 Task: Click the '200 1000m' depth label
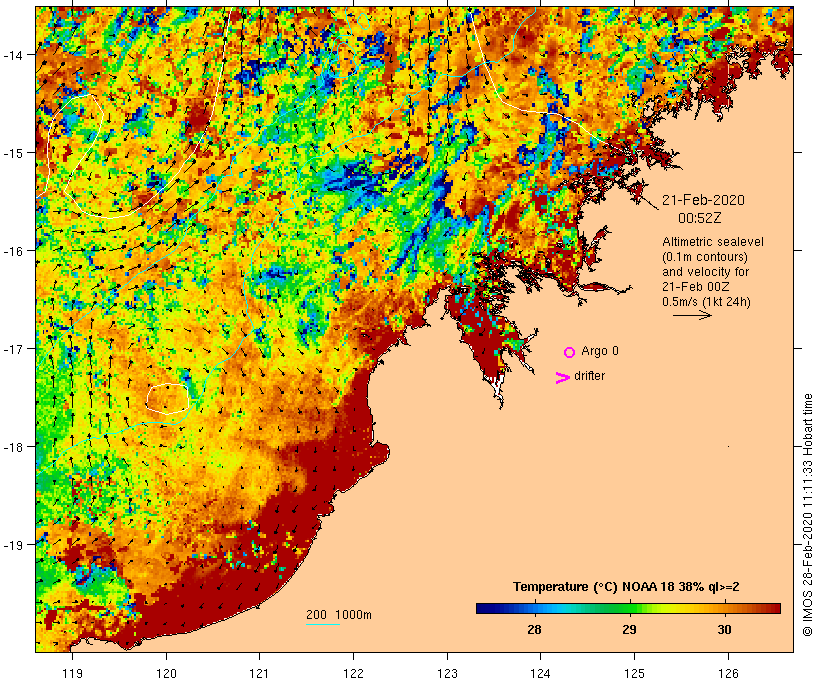click(339, 615)
